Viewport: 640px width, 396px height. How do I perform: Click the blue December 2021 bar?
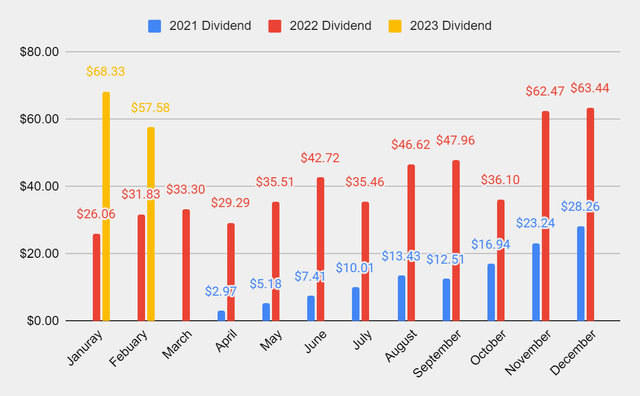580,274
